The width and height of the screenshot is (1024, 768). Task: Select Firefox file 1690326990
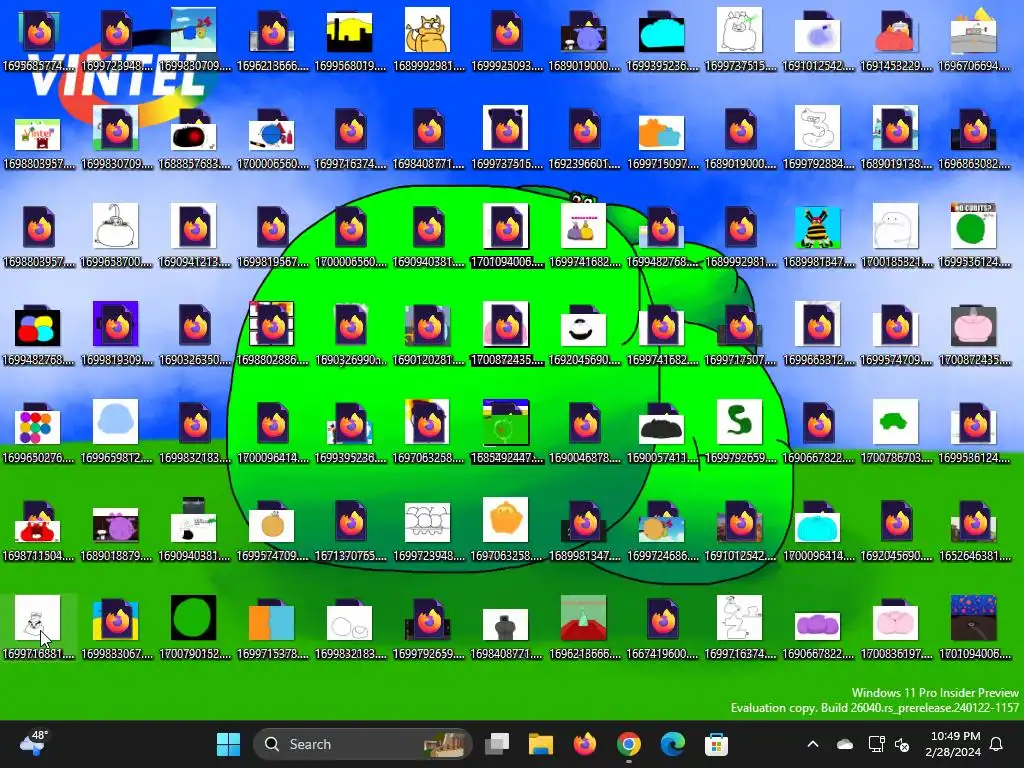click(x=349, y=334)
